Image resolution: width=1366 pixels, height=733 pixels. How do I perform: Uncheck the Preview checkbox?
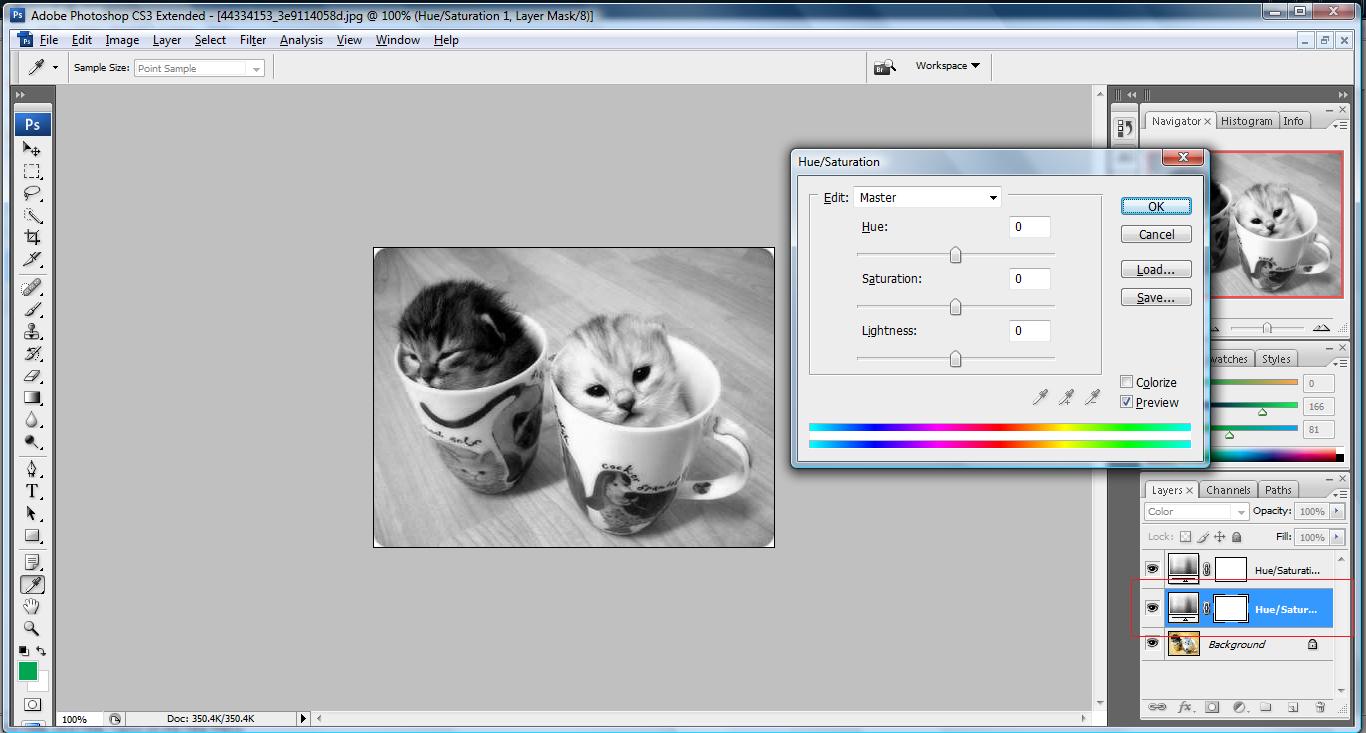click(1126, 402)
